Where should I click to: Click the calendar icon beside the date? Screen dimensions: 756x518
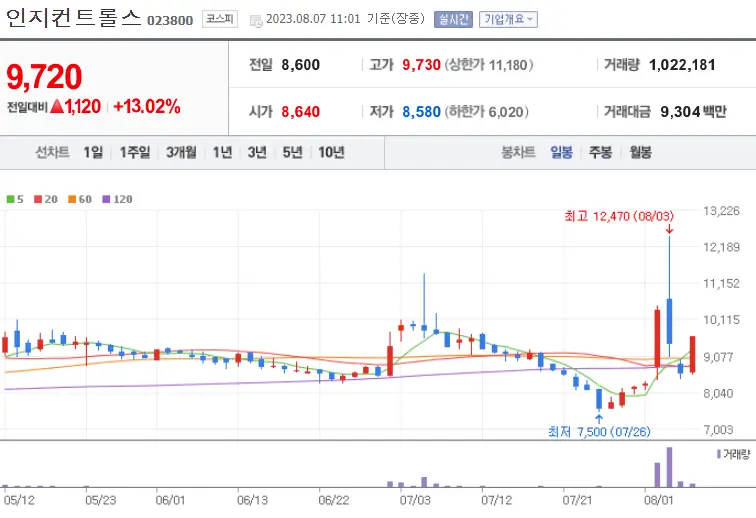click(x=256, y=21)
